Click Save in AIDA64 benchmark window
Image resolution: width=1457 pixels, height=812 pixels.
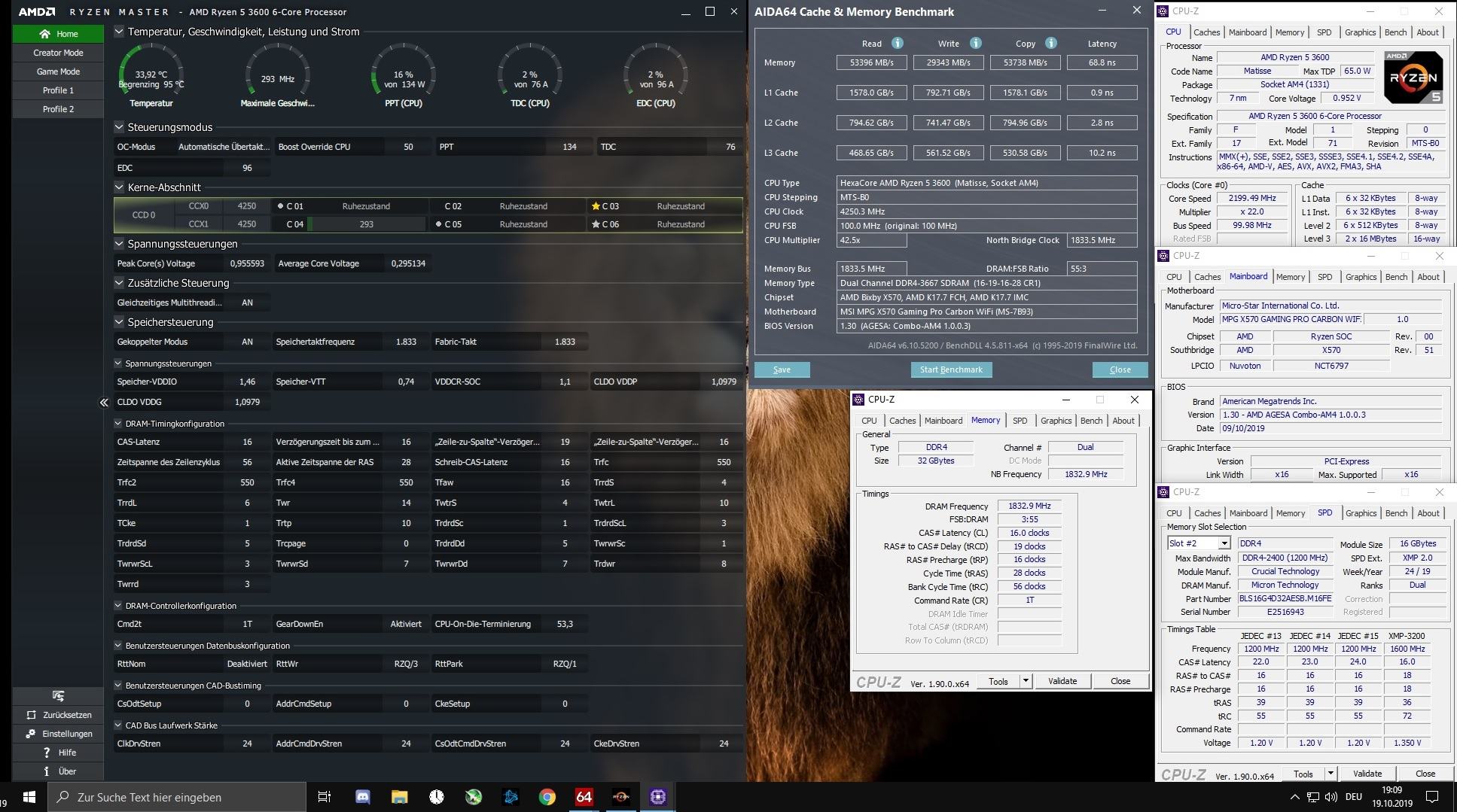click(x=782, y=370)
